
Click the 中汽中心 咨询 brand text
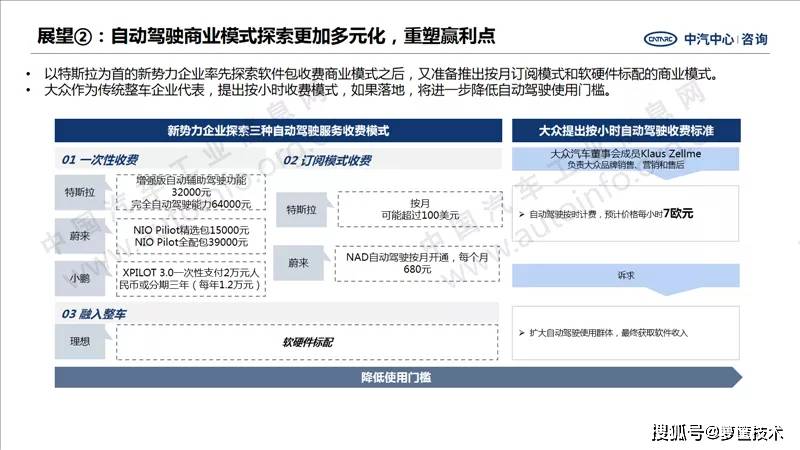tap(726, 39)
